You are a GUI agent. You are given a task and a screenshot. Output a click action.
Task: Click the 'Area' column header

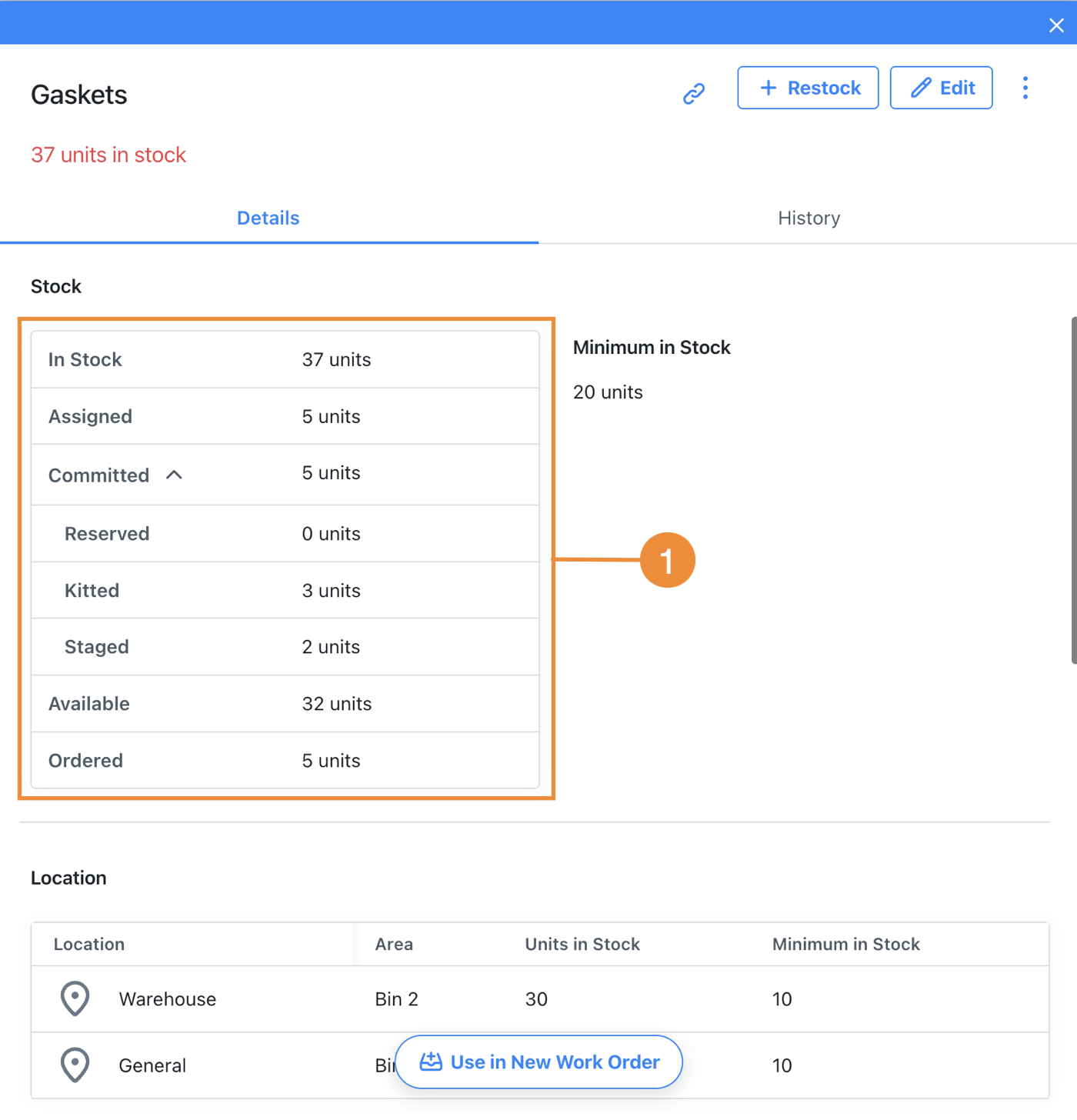[x=394, y=944]
